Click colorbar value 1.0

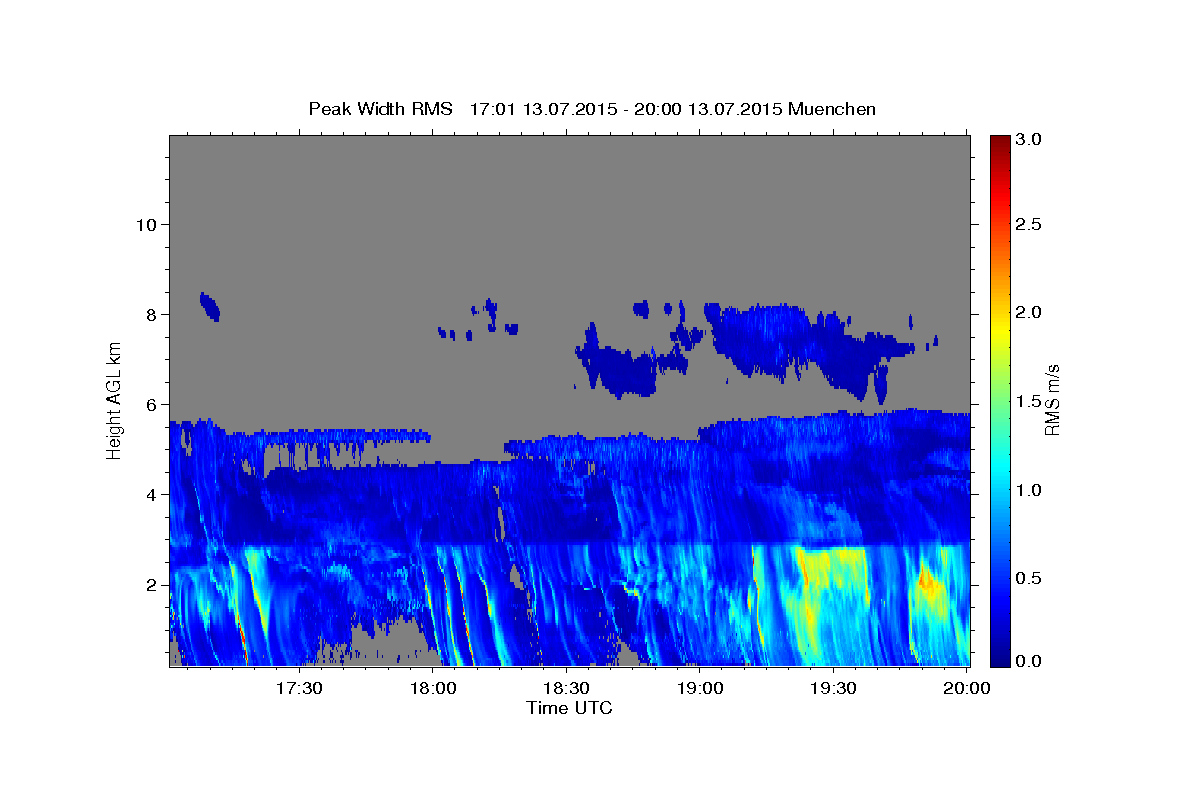coord(1030,490)
